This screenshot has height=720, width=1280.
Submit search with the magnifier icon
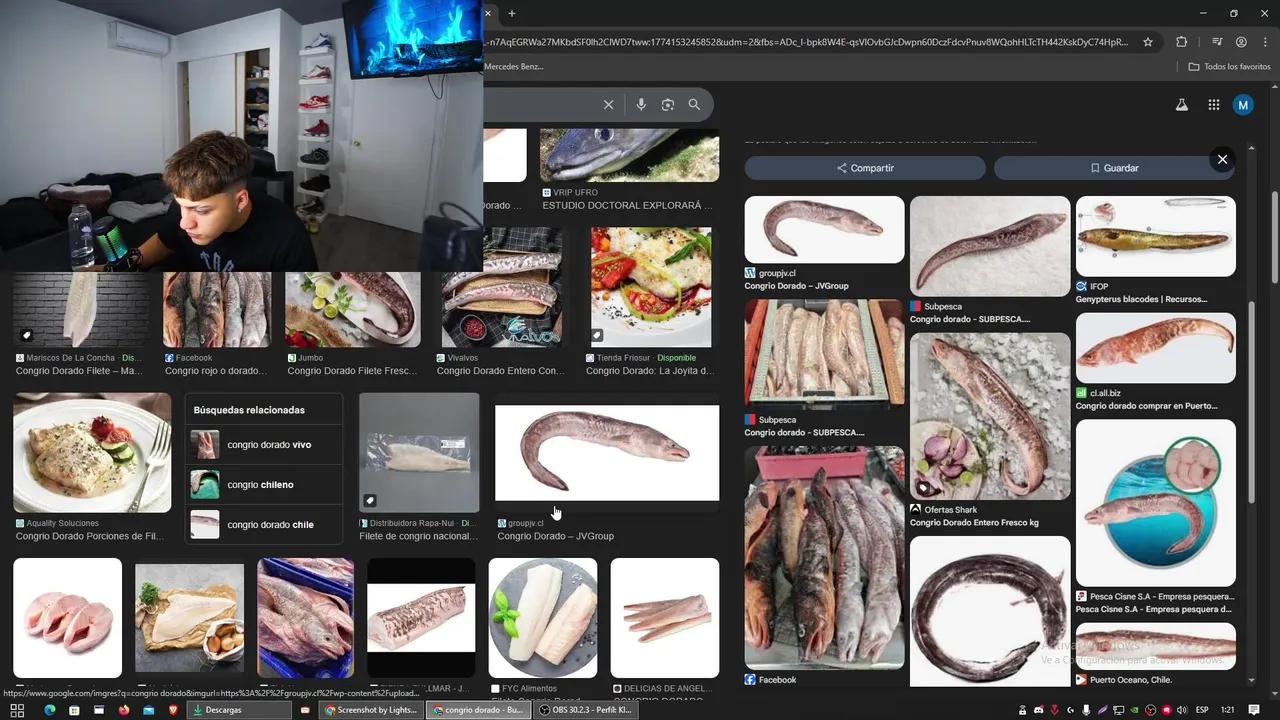coord(694,105)
